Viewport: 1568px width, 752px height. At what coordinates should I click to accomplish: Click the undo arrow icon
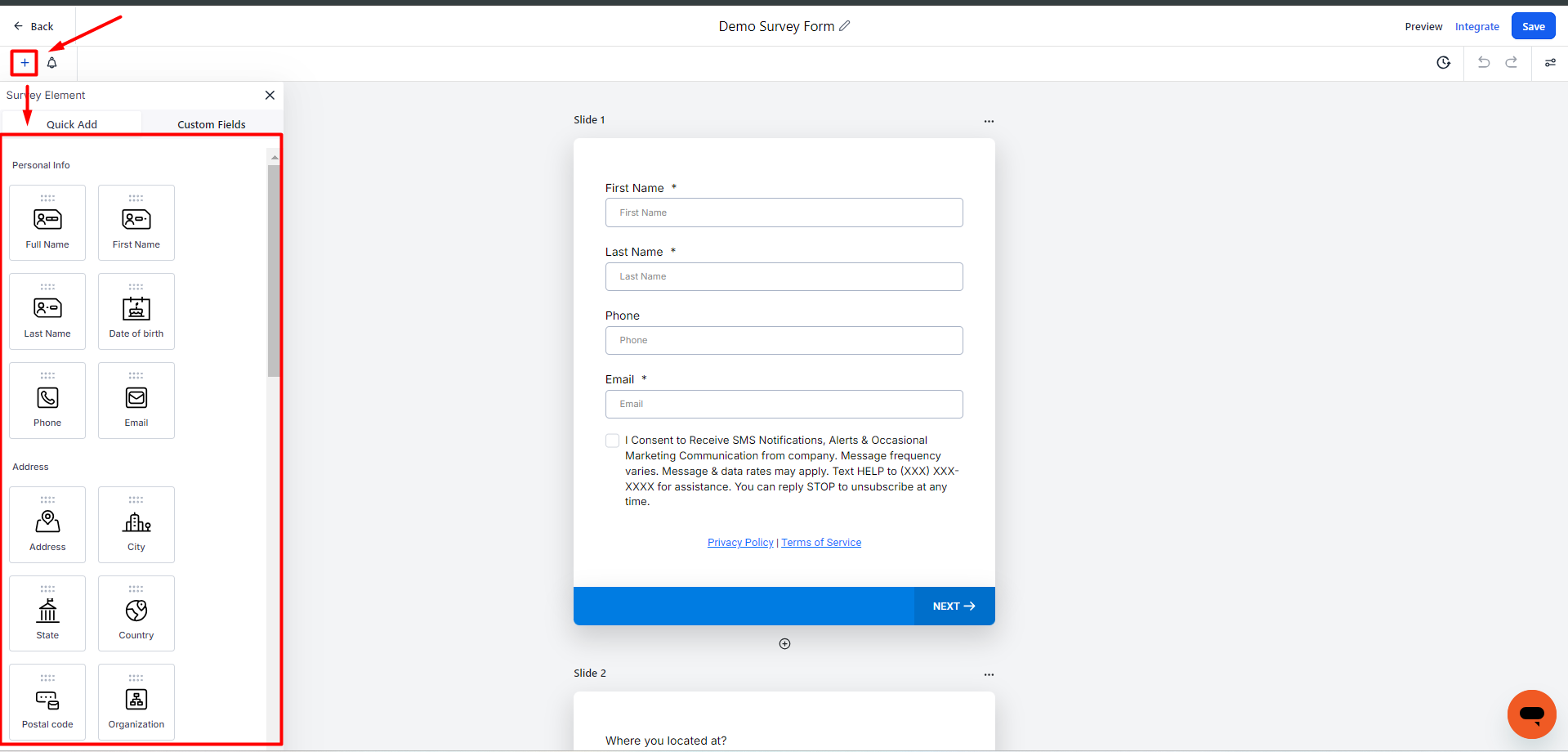(1484, 63)
